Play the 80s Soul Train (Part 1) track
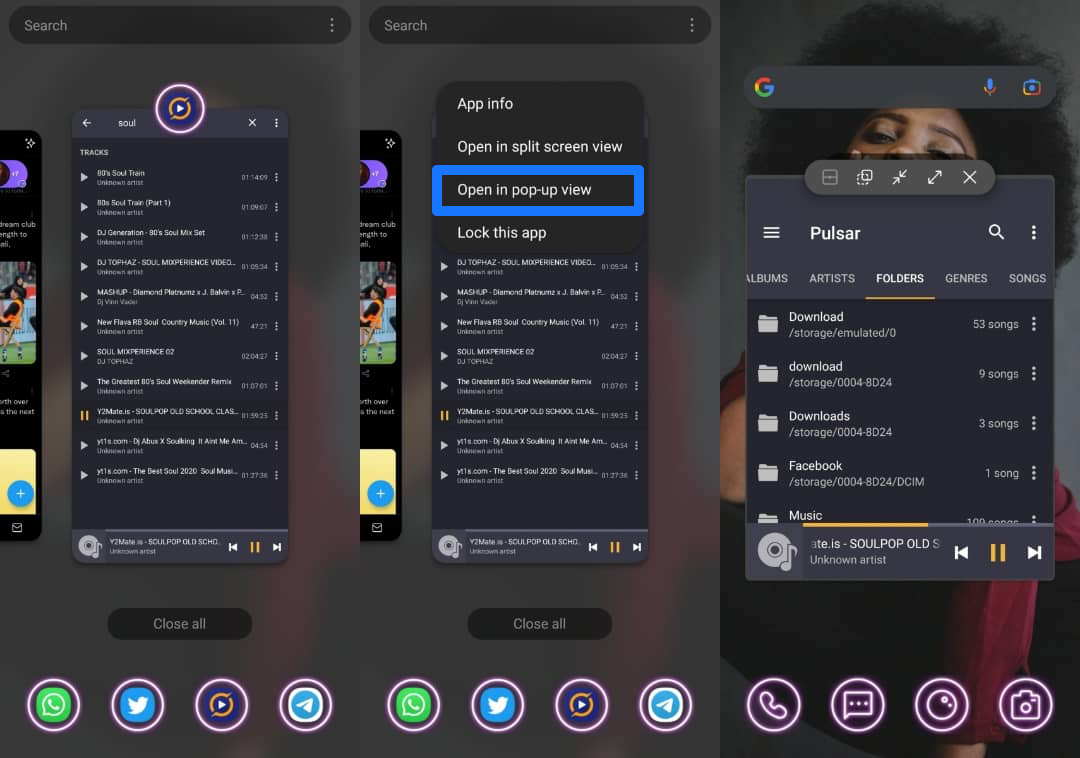The height and width of the screenshot is (758, 1080). tap(84, 207)
